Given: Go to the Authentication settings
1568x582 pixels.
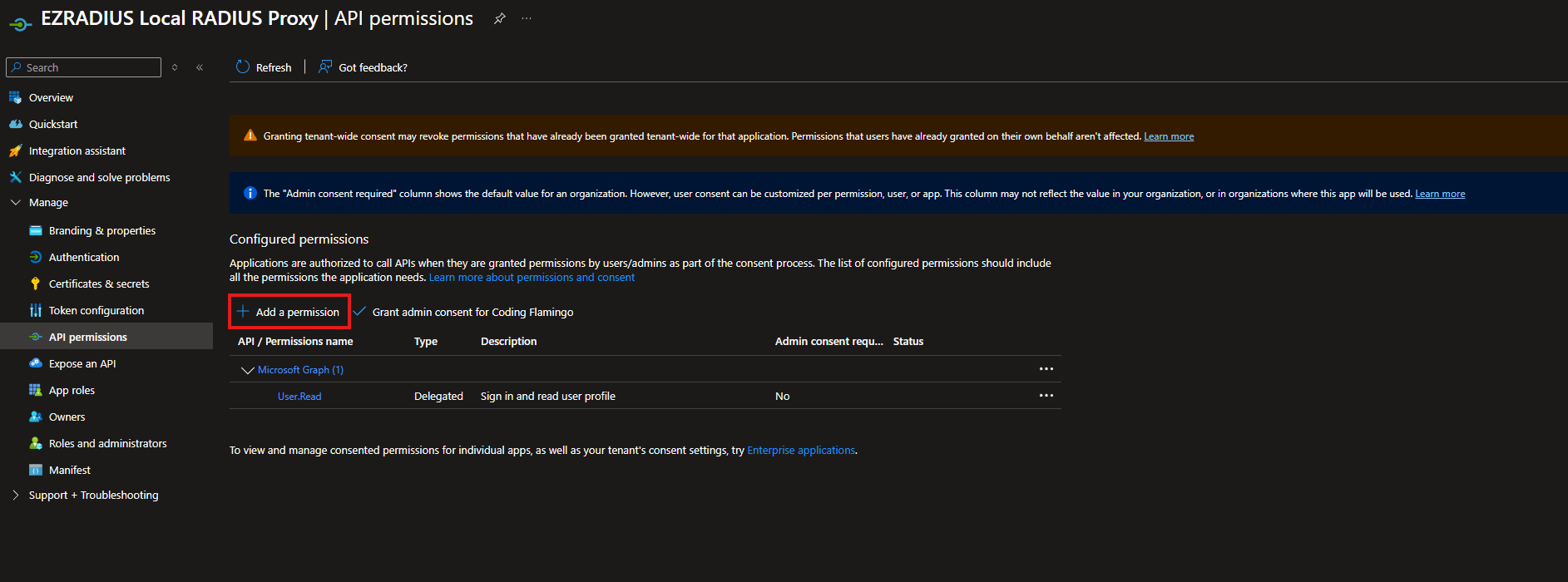Looking at the screenshot, I should (84, 257).
